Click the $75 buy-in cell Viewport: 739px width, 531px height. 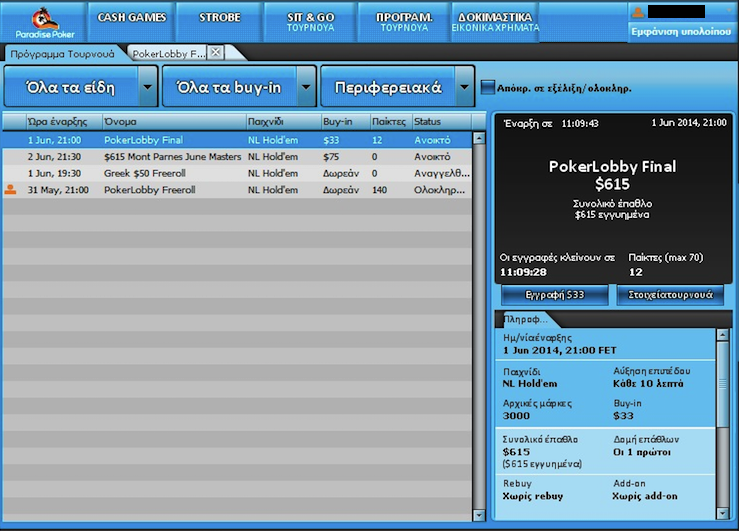(331, 156)
